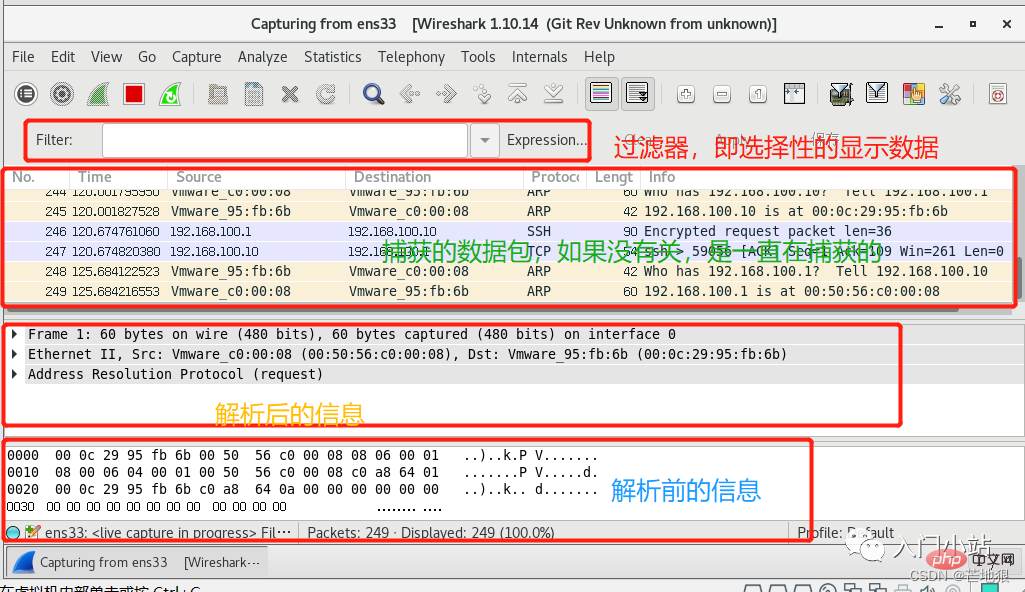1025x592 pixels.
Task: Expand the Address Resolution Protocol section
Action: coord(13,373)
